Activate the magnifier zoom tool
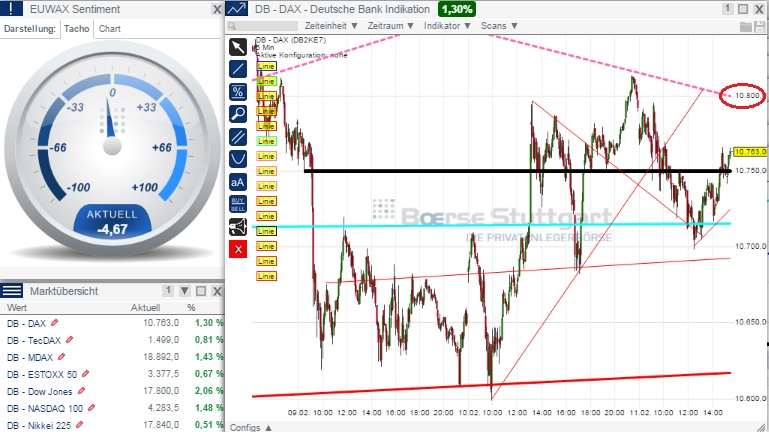The height and width of the screenshot is (432, 769). [x=238, y=114]
